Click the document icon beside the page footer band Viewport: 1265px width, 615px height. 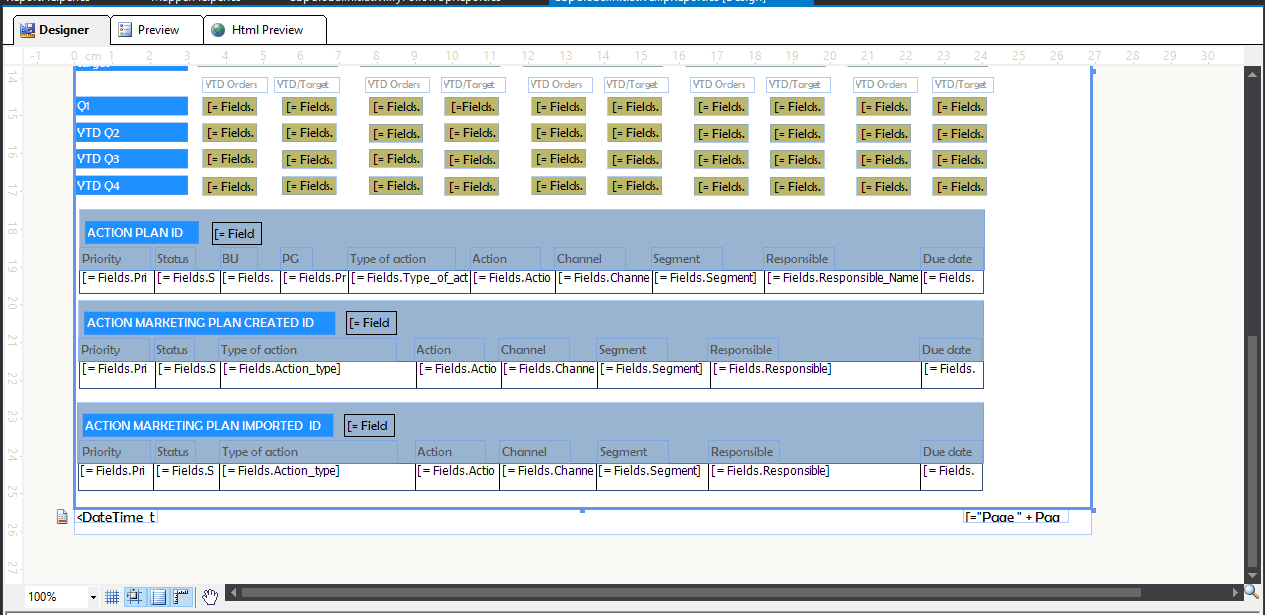click(x=60, y=518)
